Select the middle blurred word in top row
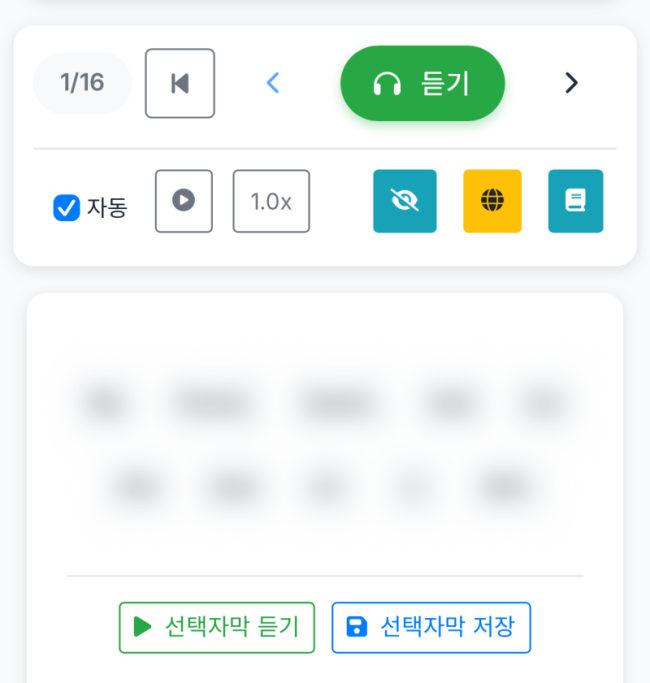This screenshot has width=650, height=683. (335, 403)
